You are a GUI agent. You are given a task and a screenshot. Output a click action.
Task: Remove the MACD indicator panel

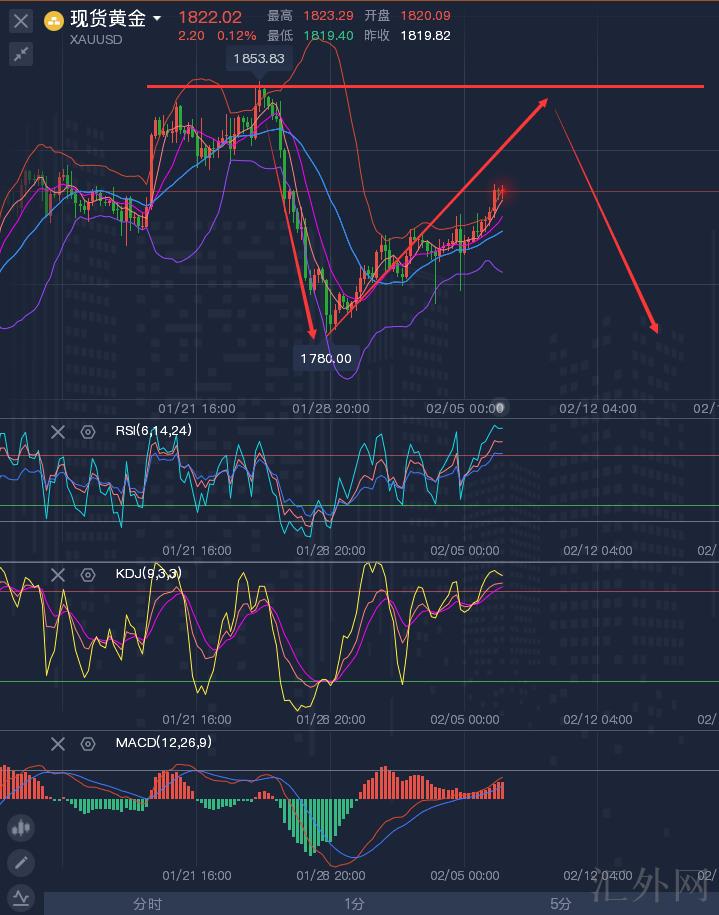58,743
